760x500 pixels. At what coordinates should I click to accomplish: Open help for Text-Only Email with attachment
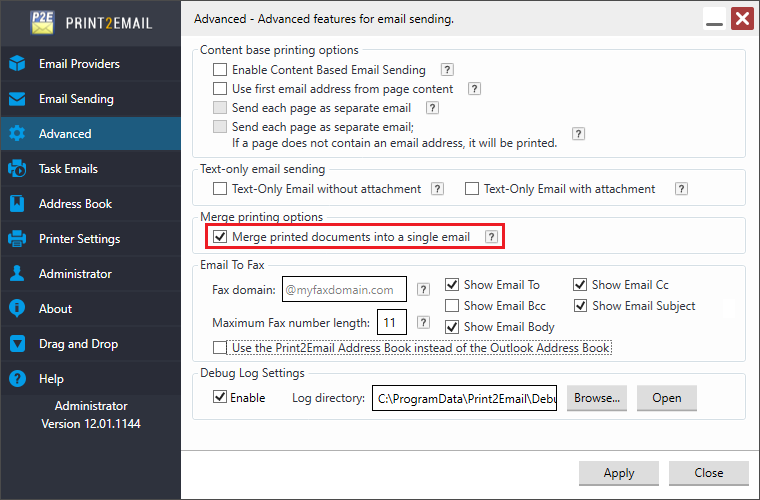click(x=681, y=188)
